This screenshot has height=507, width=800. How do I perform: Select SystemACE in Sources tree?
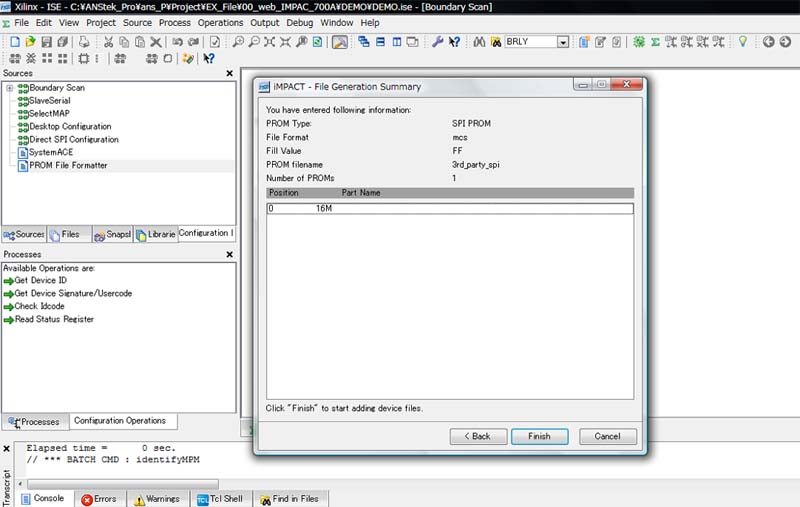pos(51,153)
